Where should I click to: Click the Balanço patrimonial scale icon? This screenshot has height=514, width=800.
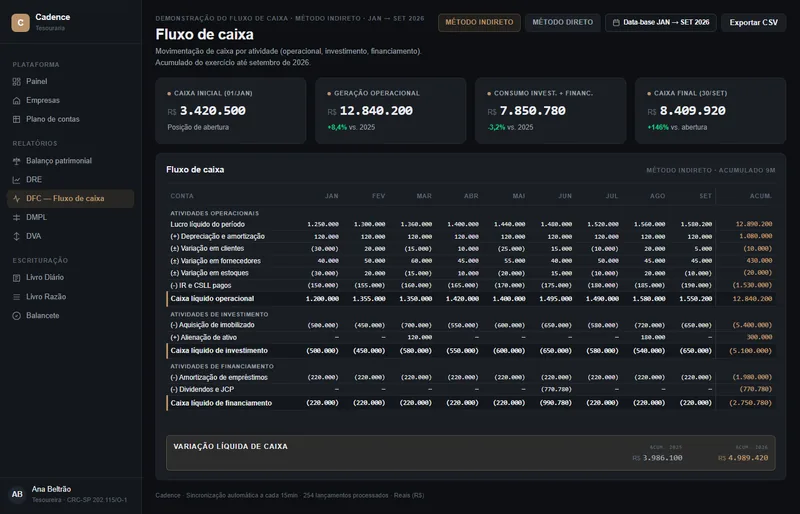click(x=16, y=161)
